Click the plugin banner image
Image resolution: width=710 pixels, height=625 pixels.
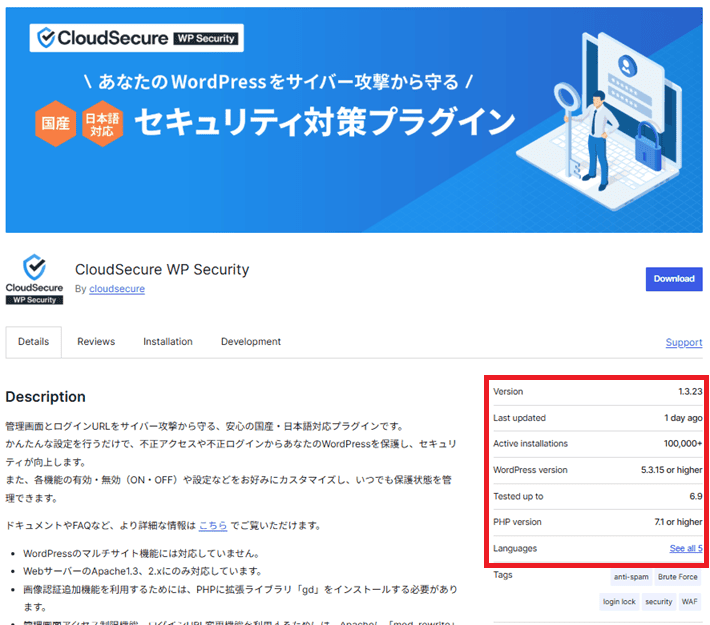[354, 120]
